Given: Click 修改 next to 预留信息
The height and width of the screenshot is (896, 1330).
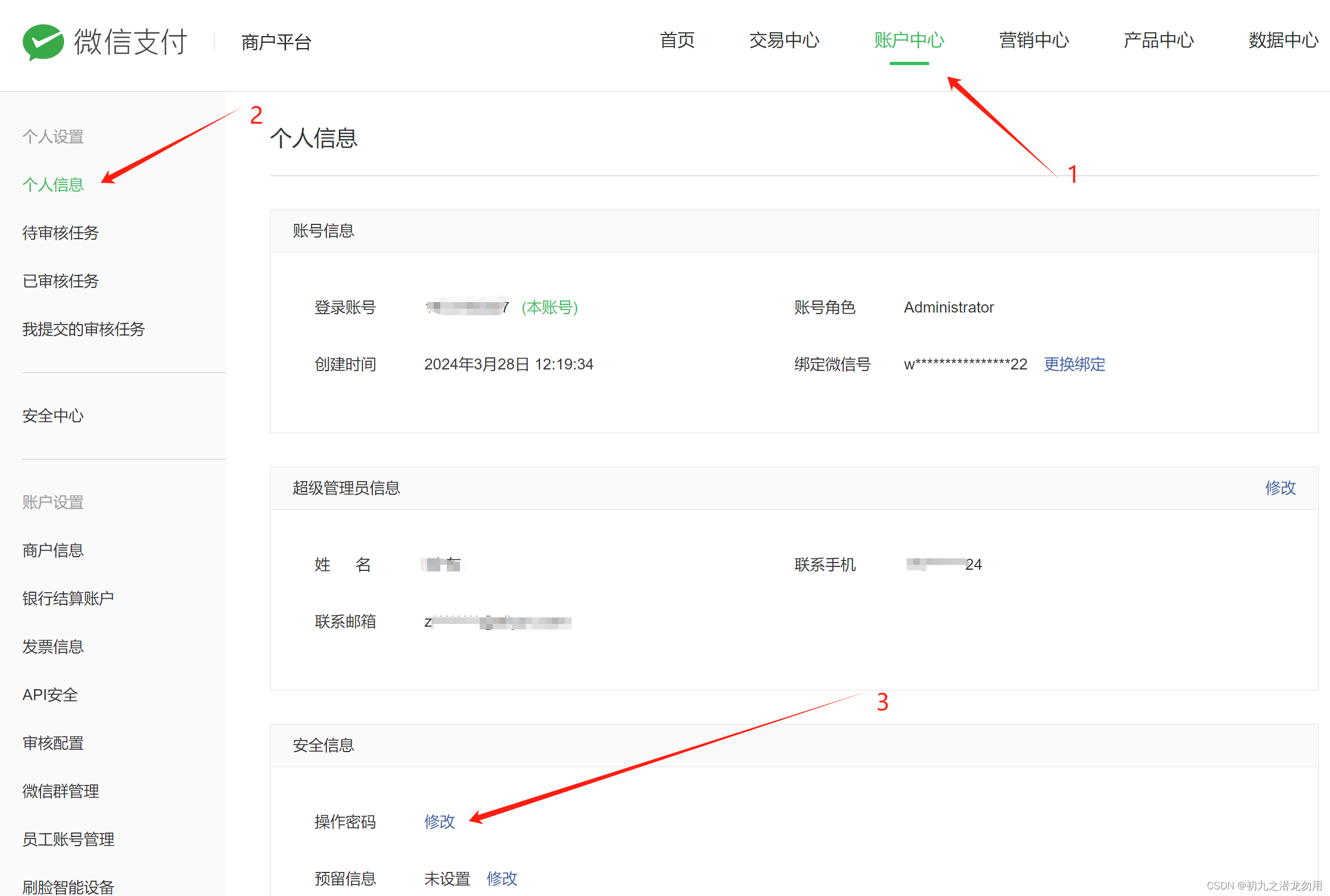Looking at the screenshot, I should pos(501,878).
